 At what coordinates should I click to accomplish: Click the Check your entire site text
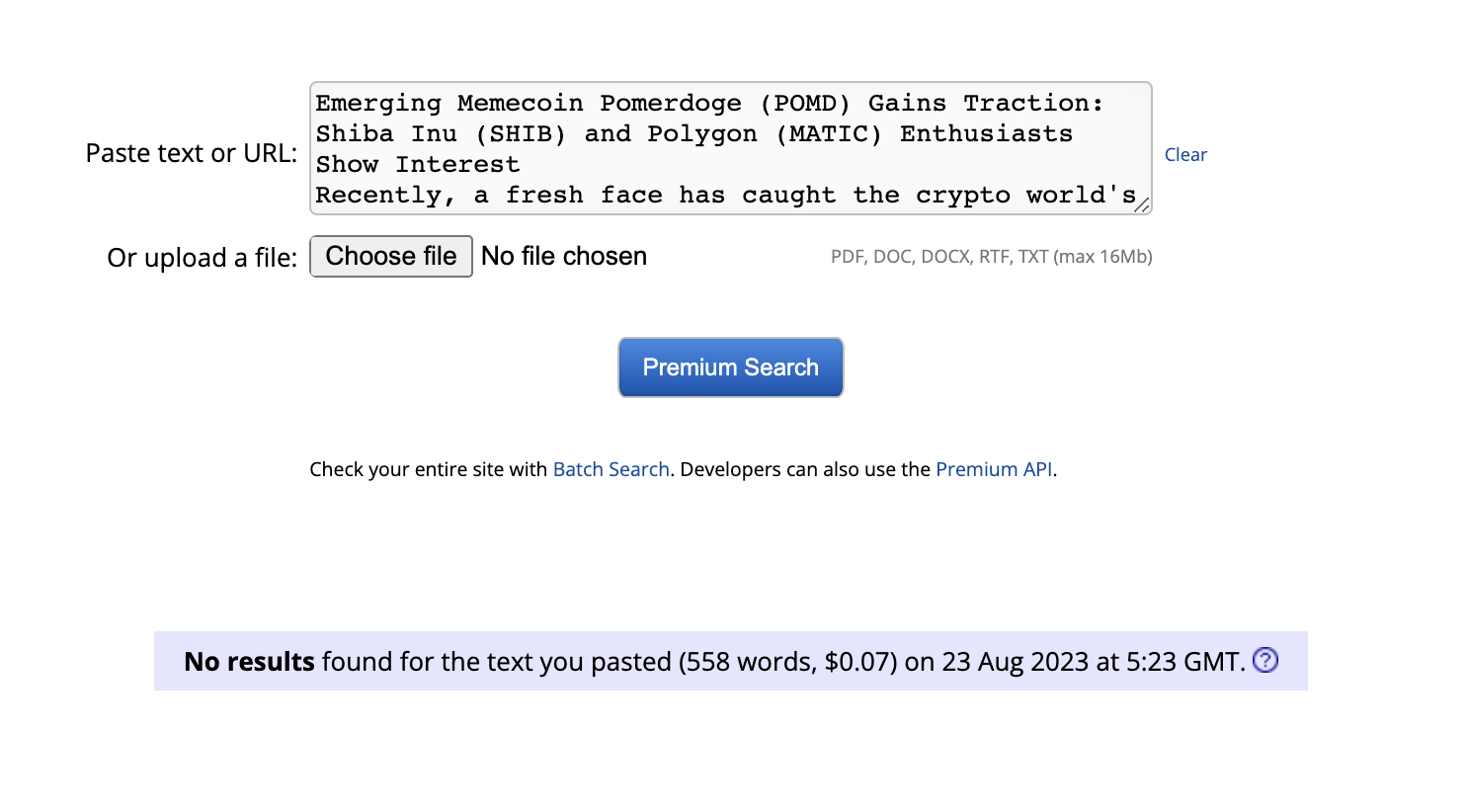click(x=429, y=469)
